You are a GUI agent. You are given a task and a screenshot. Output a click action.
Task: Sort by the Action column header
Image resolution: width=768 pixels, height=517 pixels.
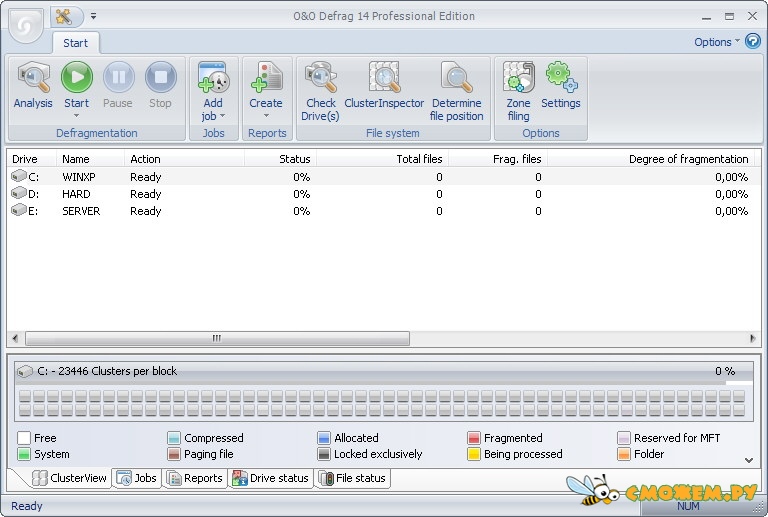point(184,159)
